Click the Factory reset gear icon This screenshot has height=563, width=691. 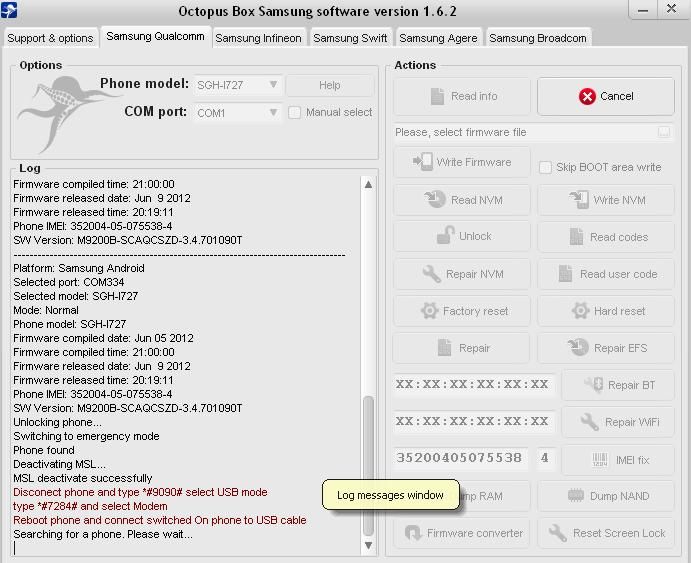point(429,311)
